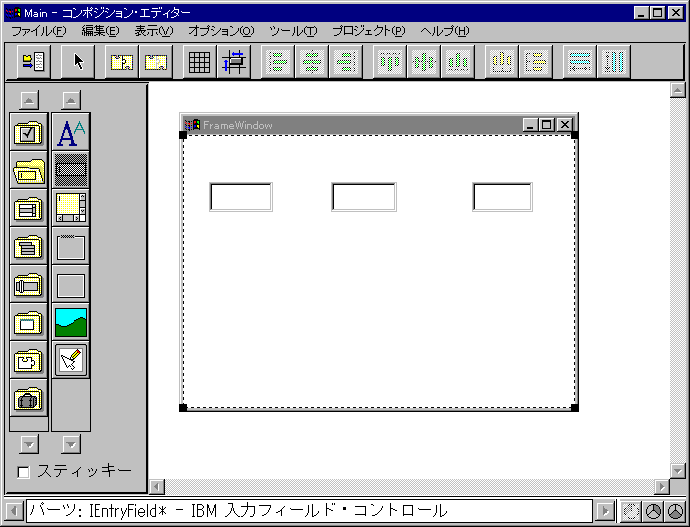
Task: Click the show connections puzzle-piece icon
Action: pos(121,62)
